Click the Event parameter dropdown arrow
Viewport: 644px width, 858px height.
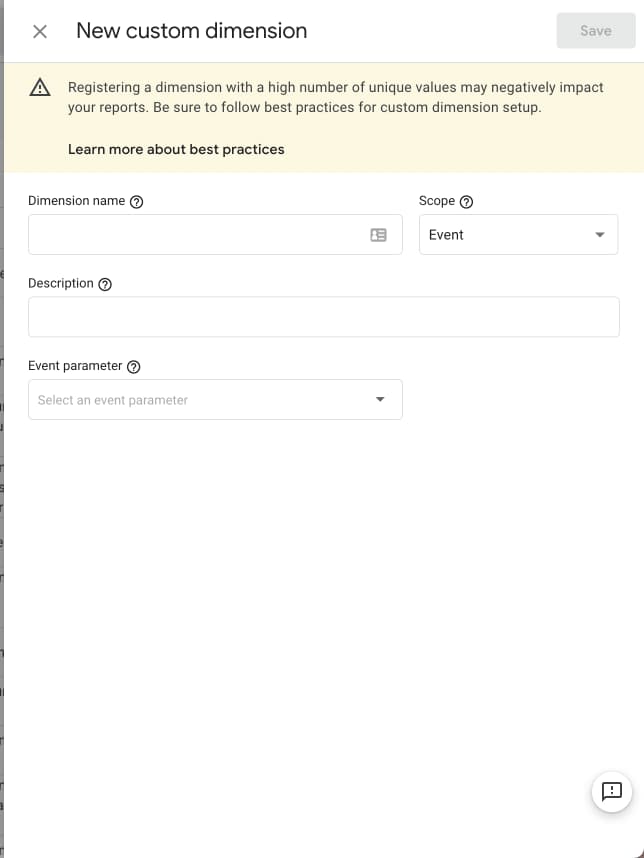(x=380, y=400)
